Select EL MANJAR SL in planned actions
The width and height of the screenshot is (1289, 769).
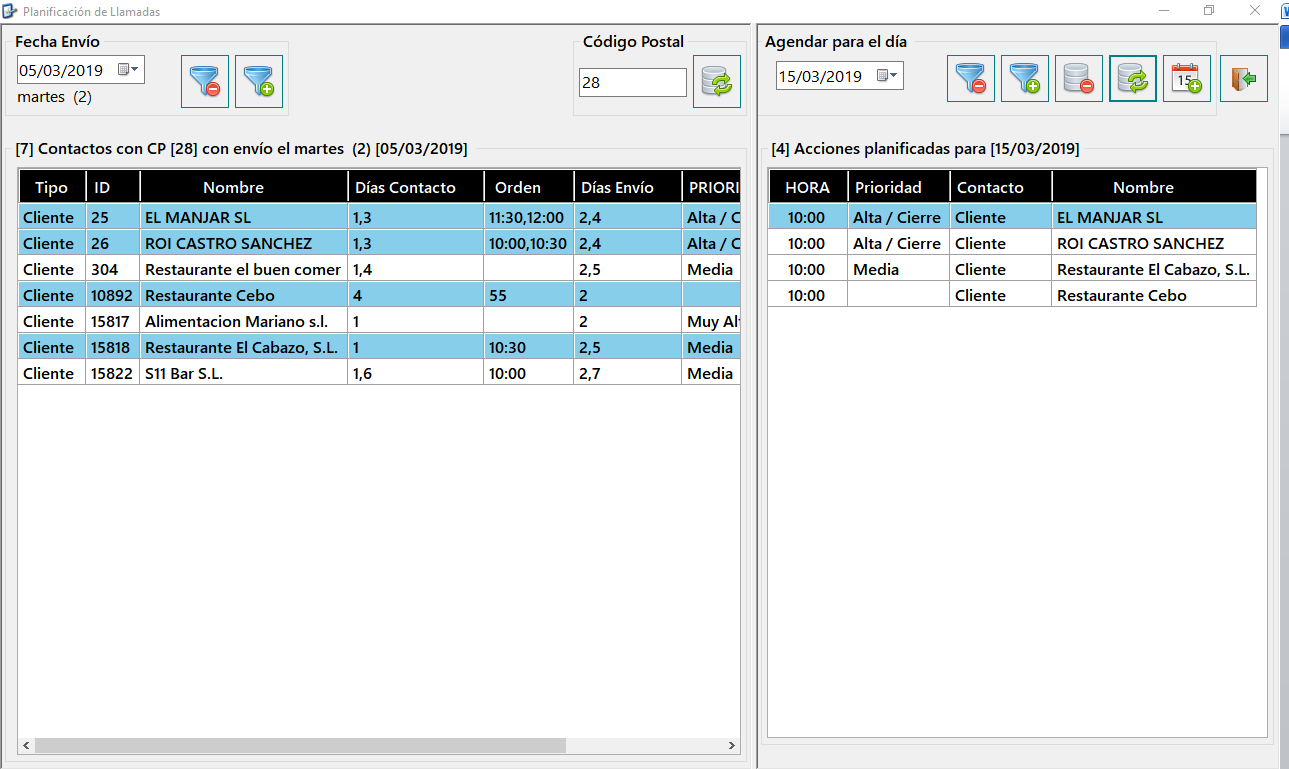(1012, 217)
